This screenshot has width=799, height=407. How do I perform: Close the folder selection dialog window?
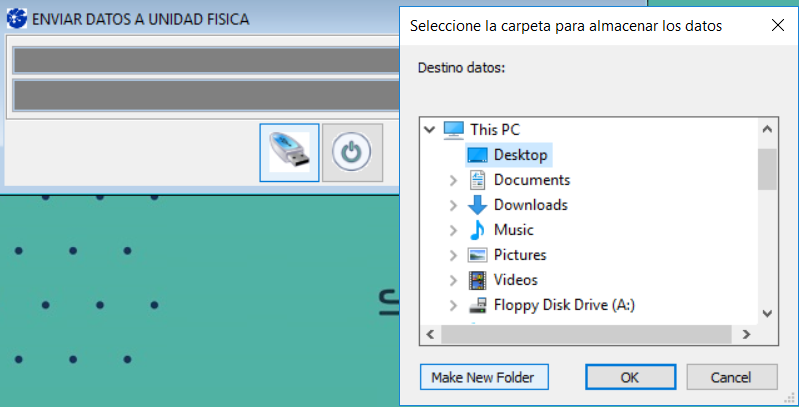coord(776,25)
